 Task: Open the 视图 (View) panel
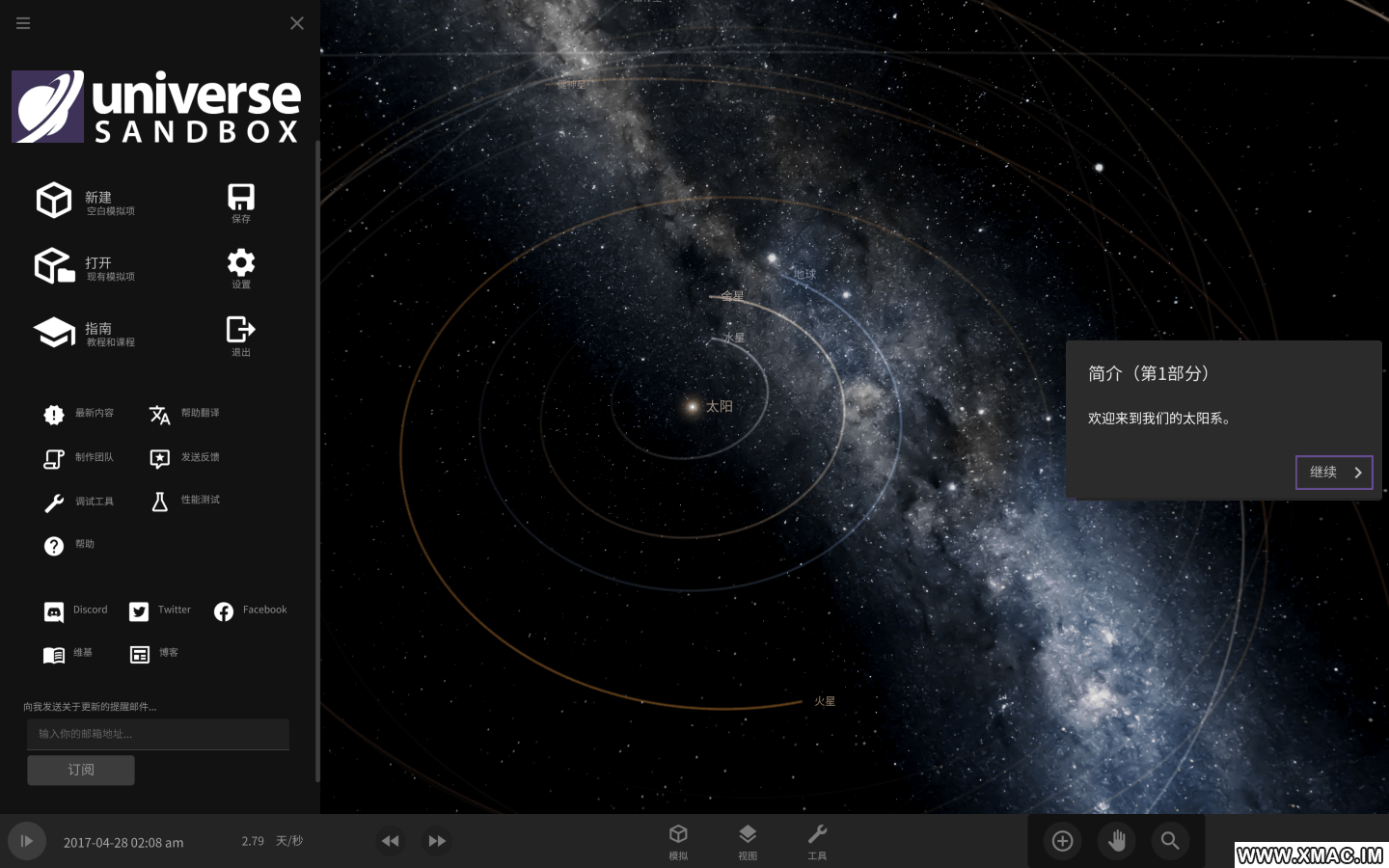point(748,841)
